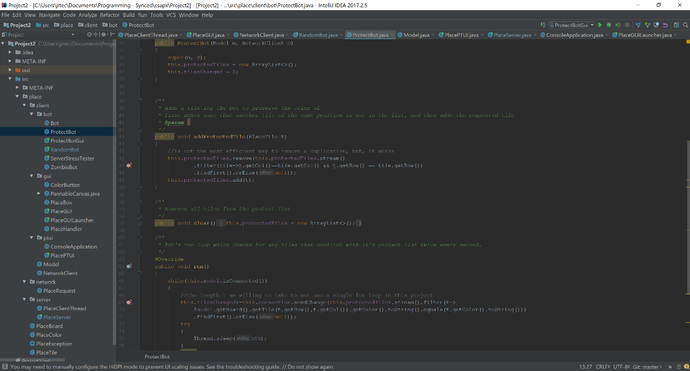690x371 pixels.
Task: Open the ProtectBotGui run configuration dropdown
Action: pos(571,25)
